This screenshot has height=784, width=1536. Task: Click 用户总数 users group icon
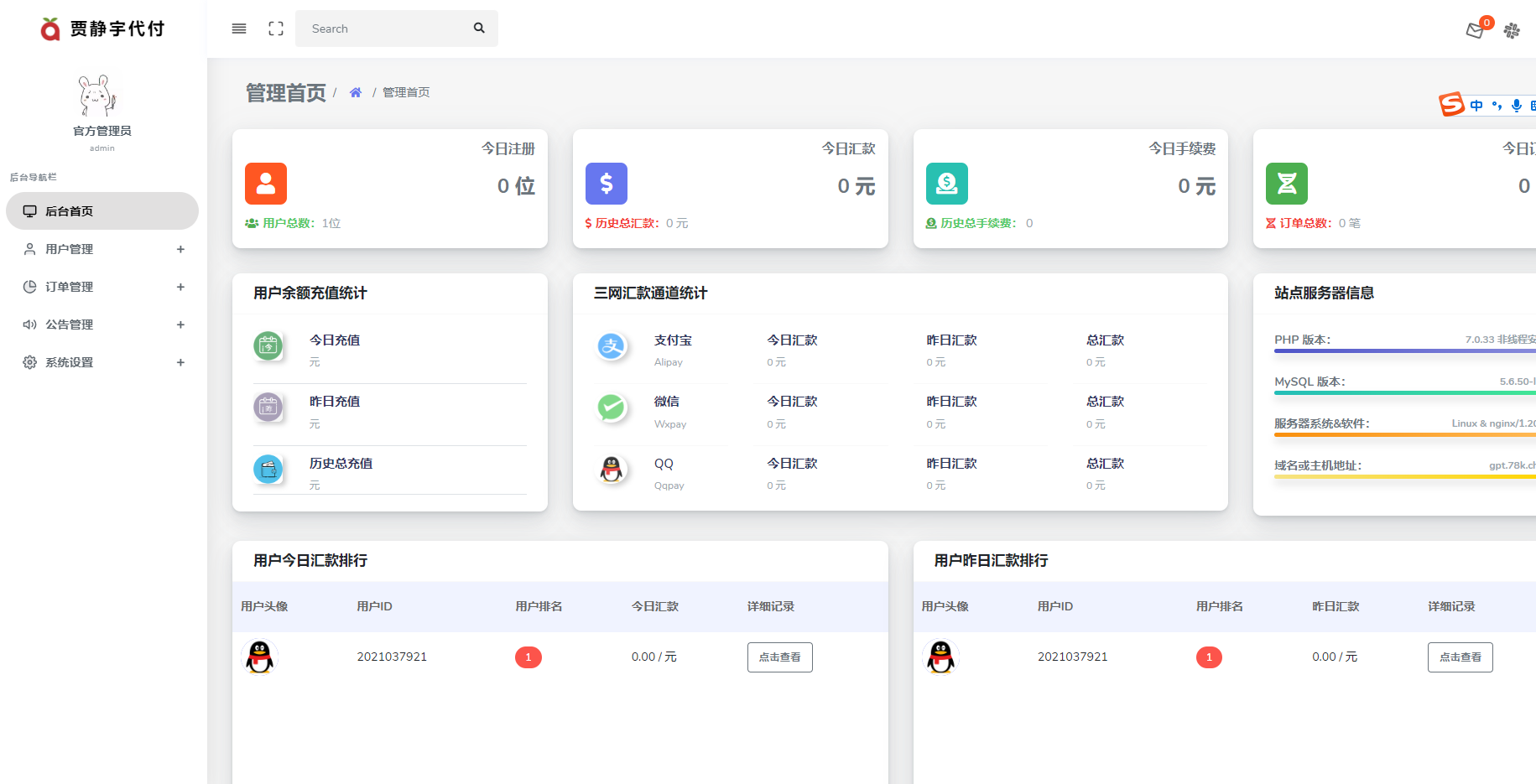[x=252, y=223]
